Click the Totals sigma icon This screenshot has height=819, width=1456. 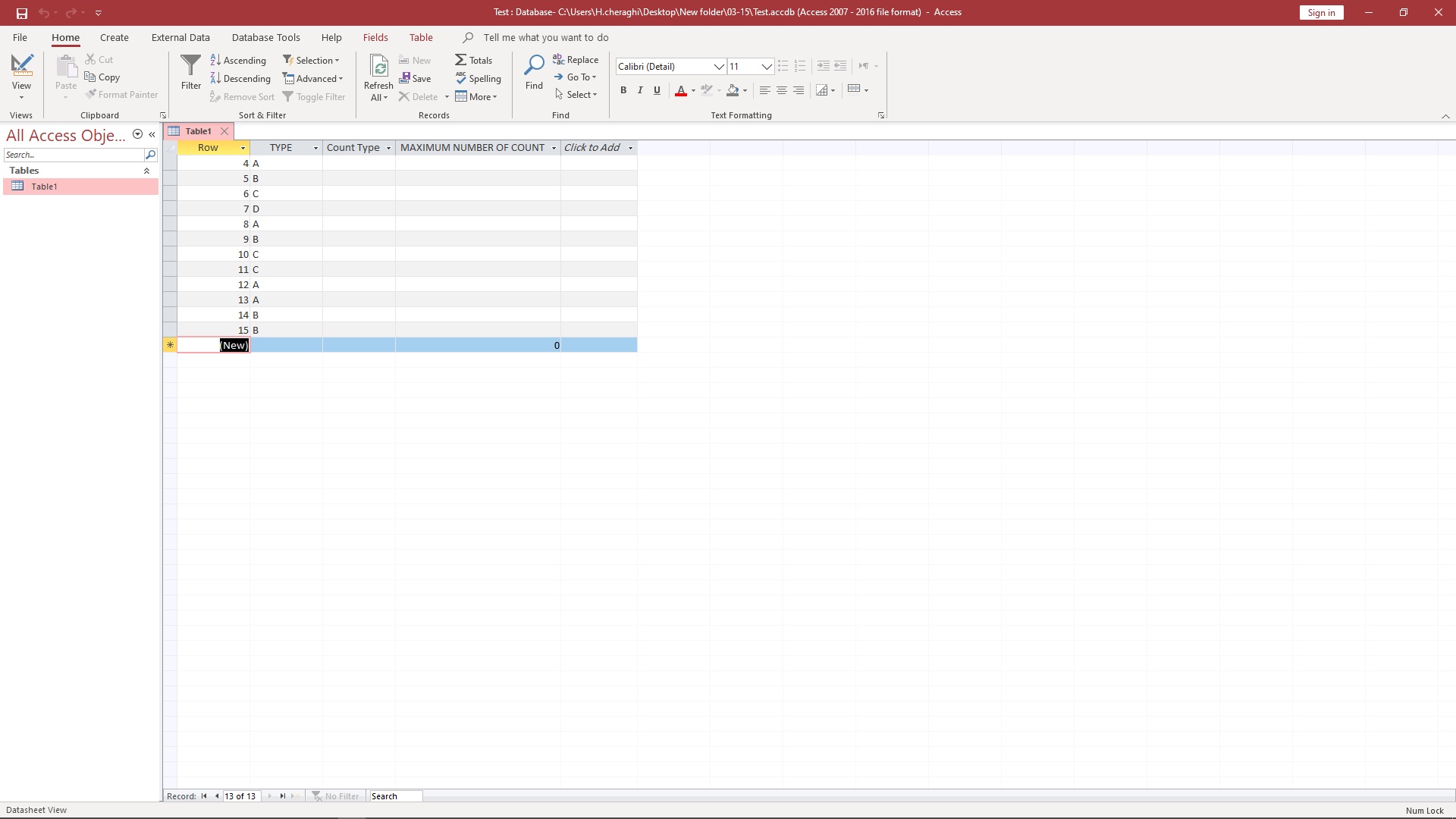click(461, 60)
